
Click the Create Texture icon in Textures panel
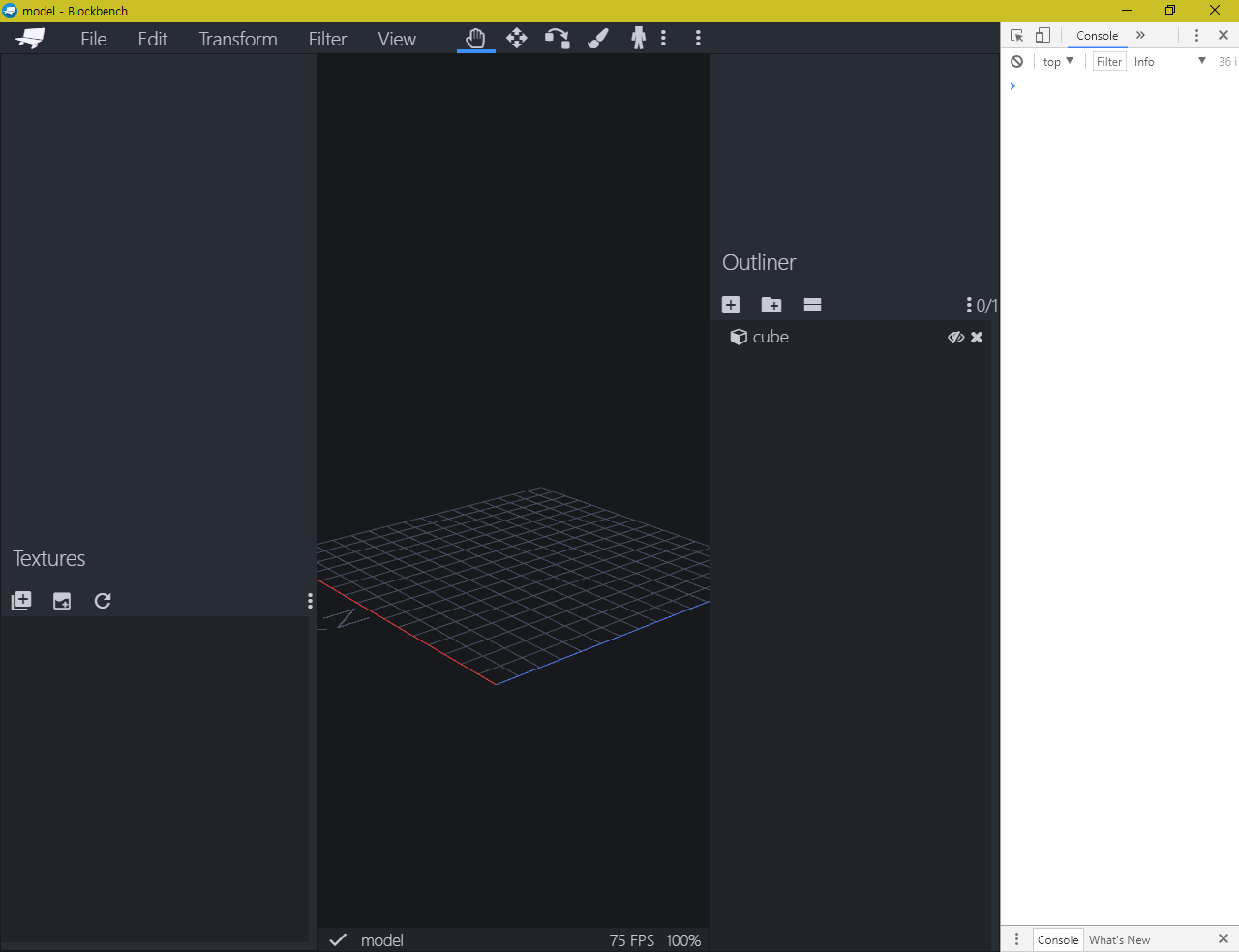coord(20,601)
